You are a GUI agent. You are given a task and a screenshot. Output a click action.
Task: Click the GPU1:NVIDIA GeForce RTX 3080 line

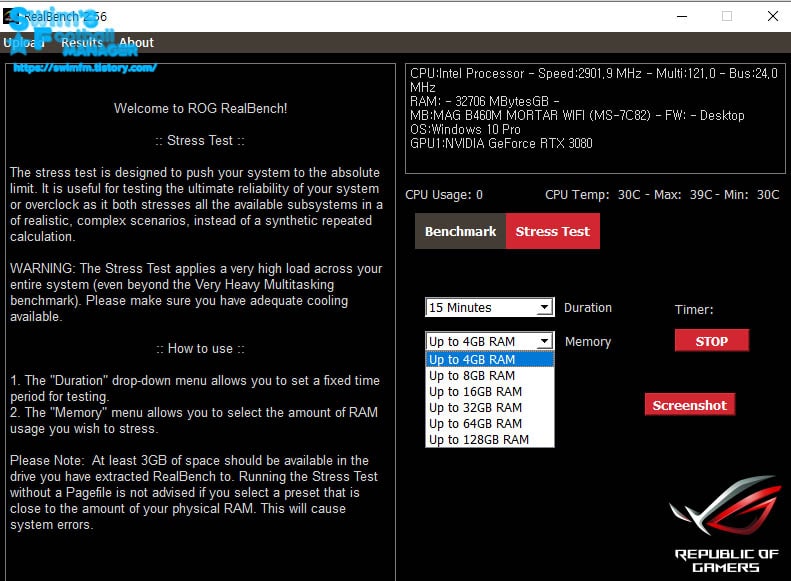tap(501, 143)
